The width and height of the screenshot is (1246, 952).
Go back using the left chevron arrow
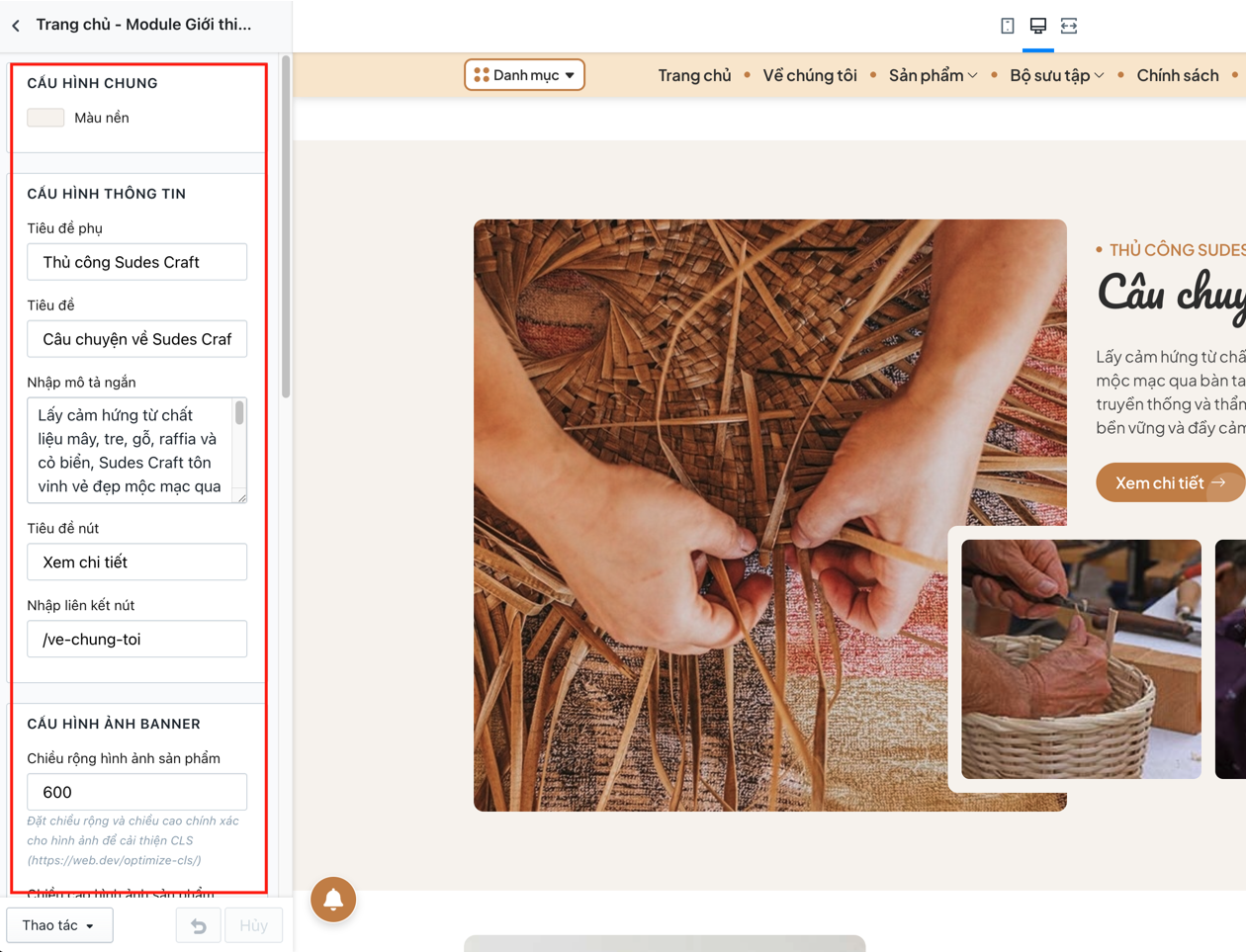16,26
